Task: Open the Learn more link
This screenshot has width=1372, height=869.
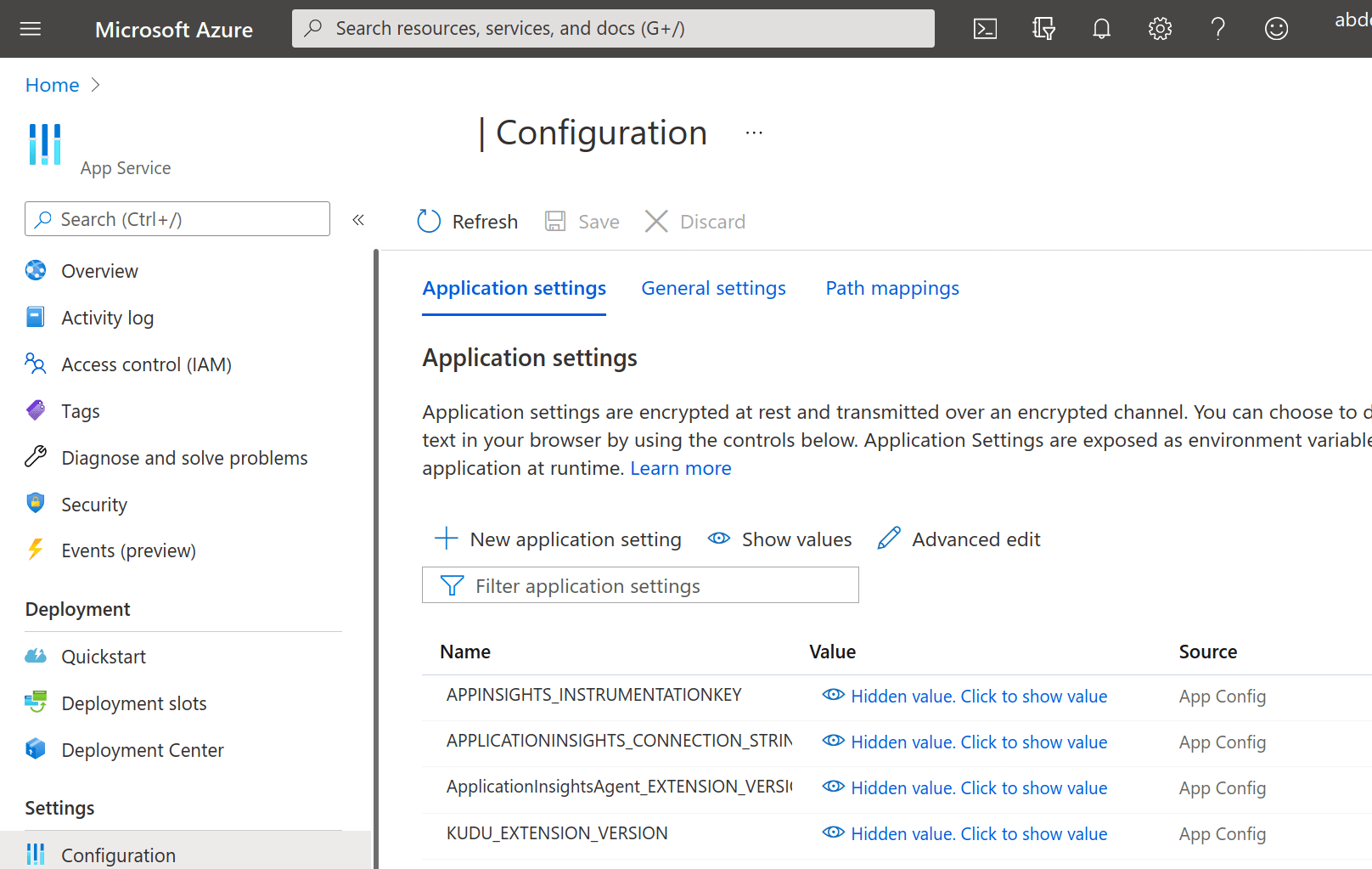Action: 680,467
